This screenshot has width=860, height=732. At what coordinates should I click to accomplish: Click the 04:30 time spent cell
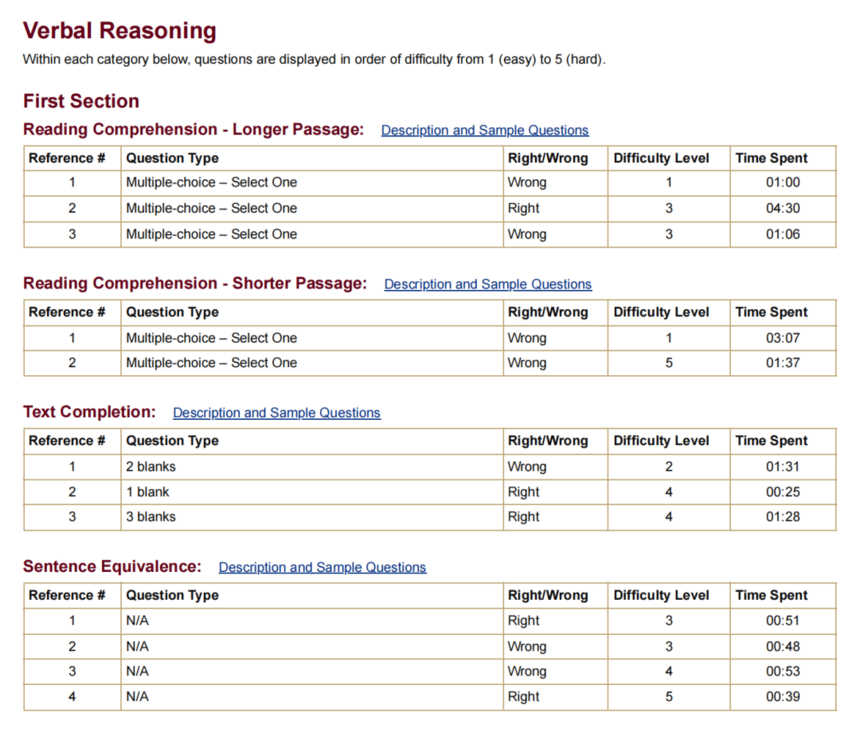click(x=783, y=209)
